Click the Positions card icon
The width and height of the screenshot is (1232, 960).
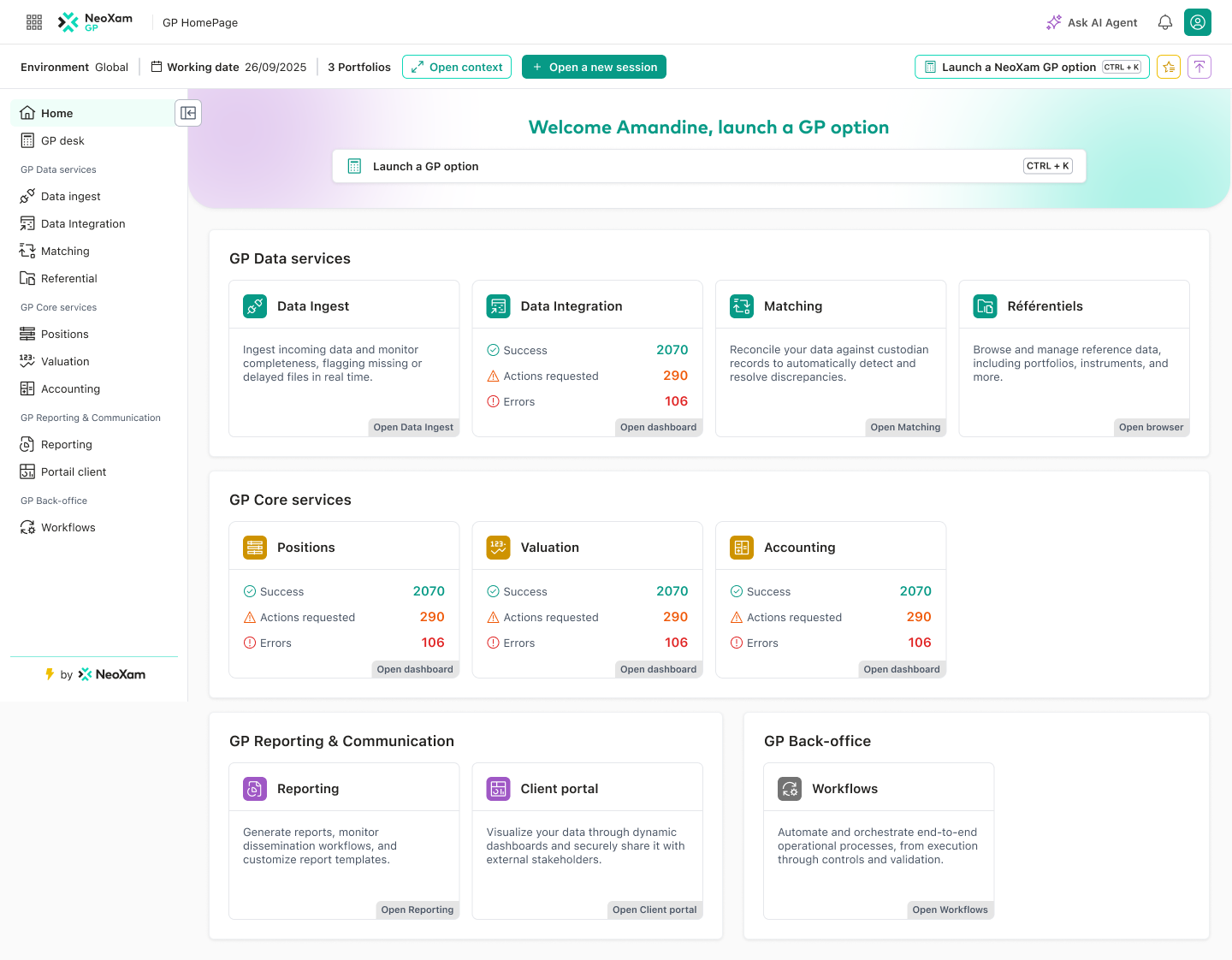[x=255, y=548]
